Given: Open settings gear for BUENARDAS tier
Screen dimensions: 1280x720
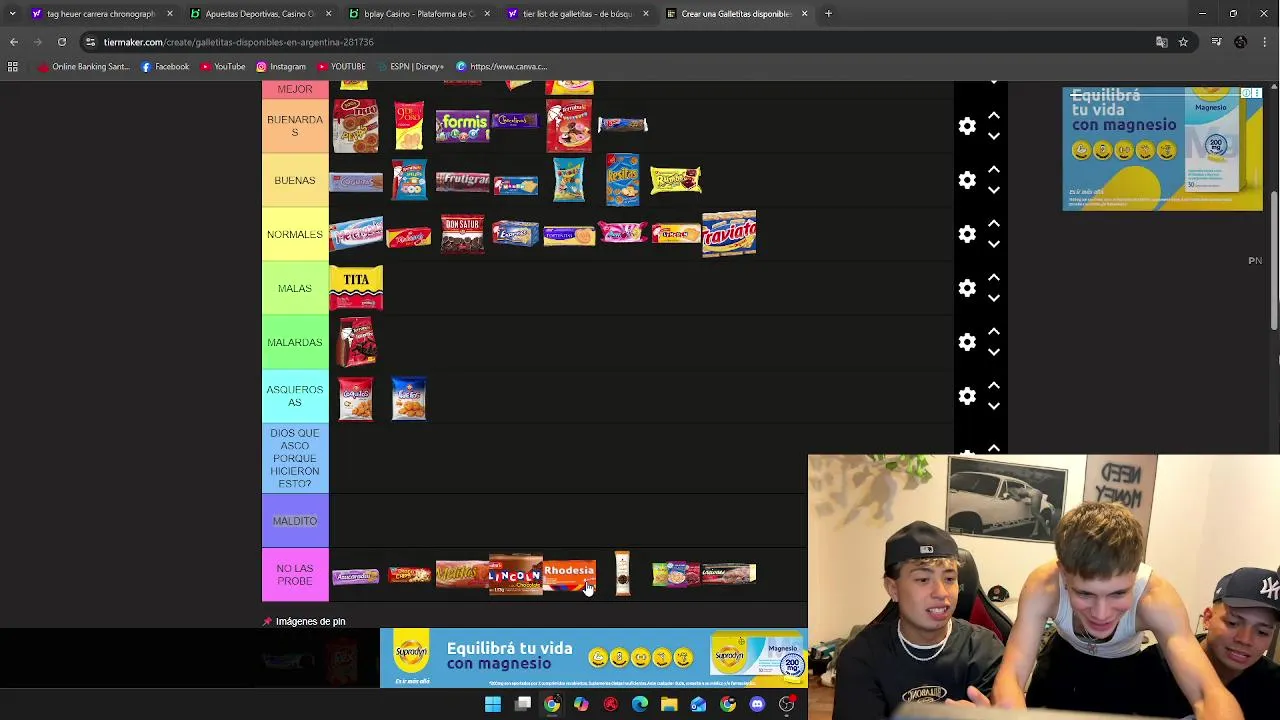Looking at the screenshot, I should pyautogui.click(x=967, y=126).
